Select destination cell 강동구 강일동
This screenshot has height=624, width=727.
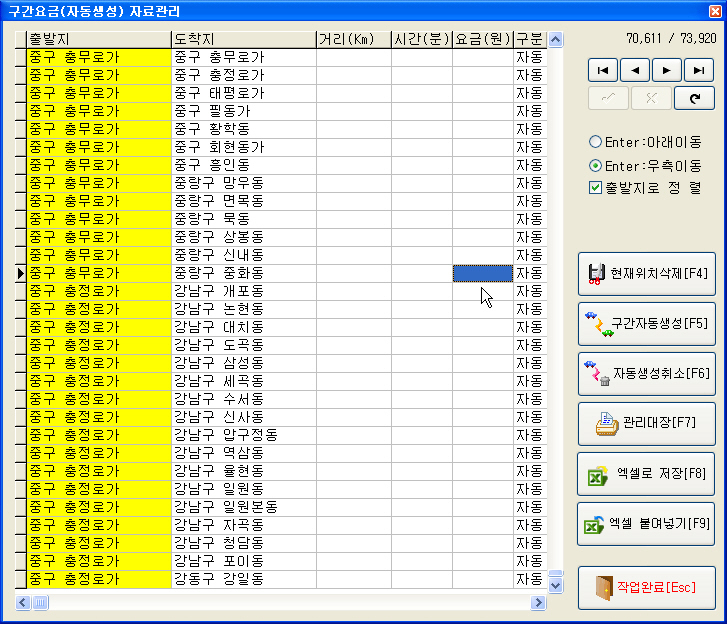(x=244, y=579)
